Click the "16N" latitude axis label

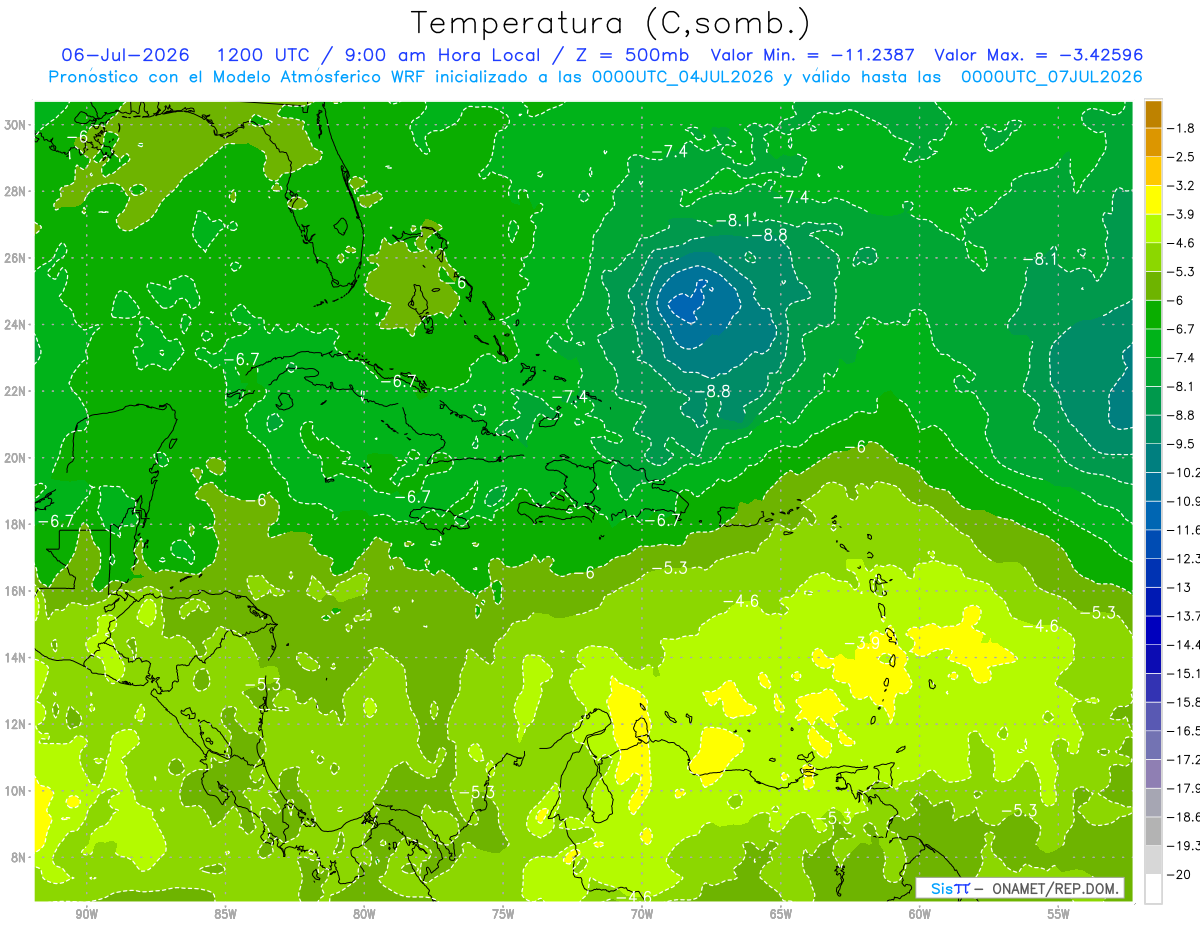click(x=17, y=591)
